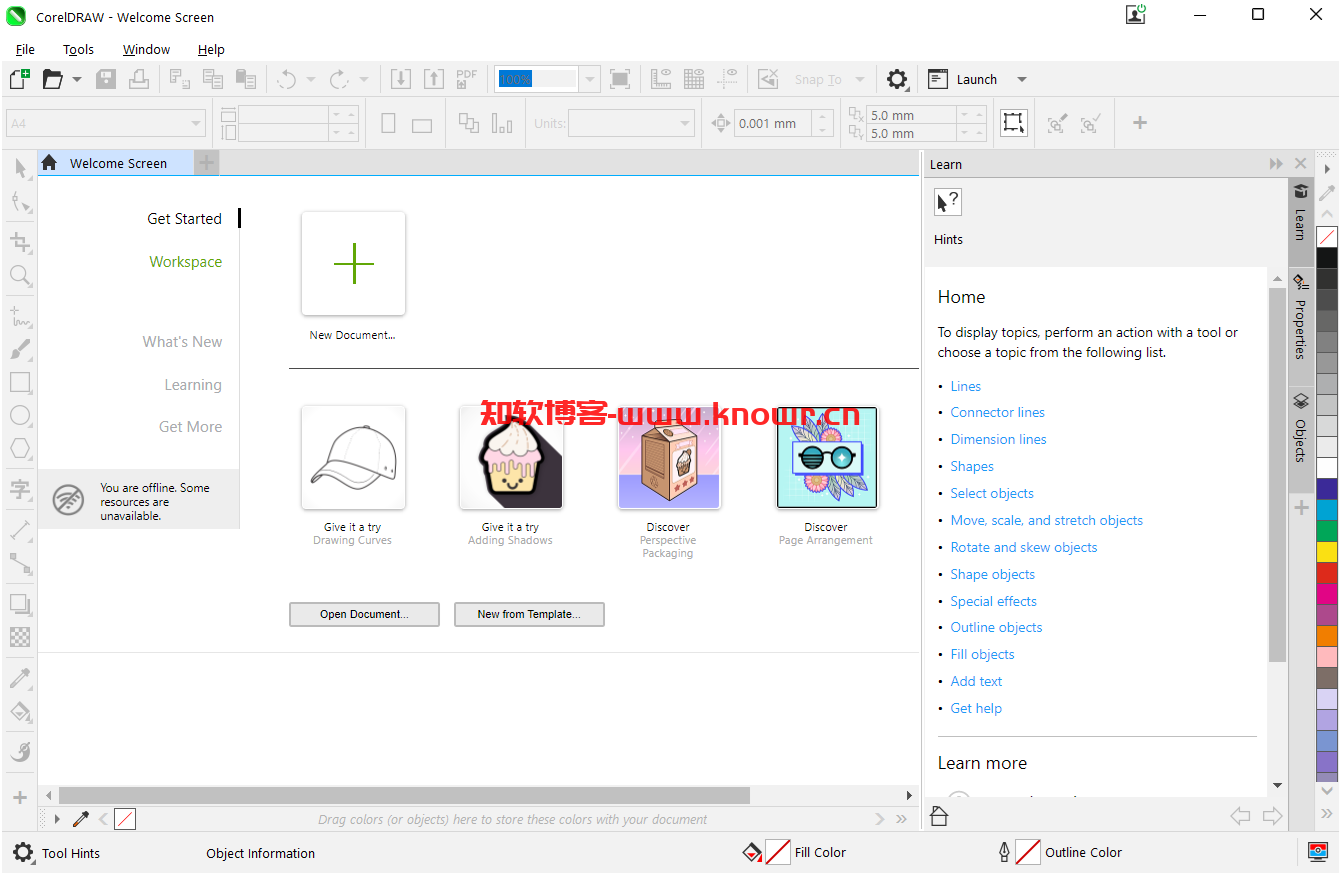
Task: Select the Drop Shadow tool
Action: pyautogui.click(x=20, y=604)
